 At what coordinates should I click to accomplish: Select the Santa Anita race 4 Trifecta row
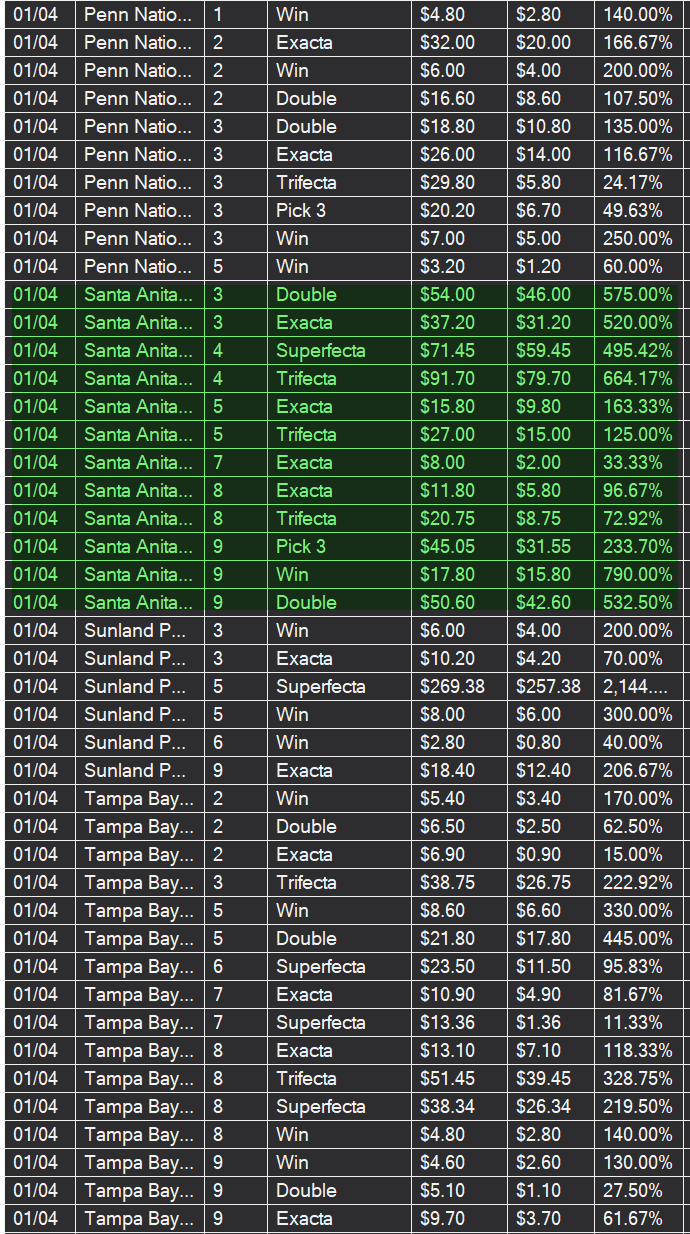[x=345, y=379]
